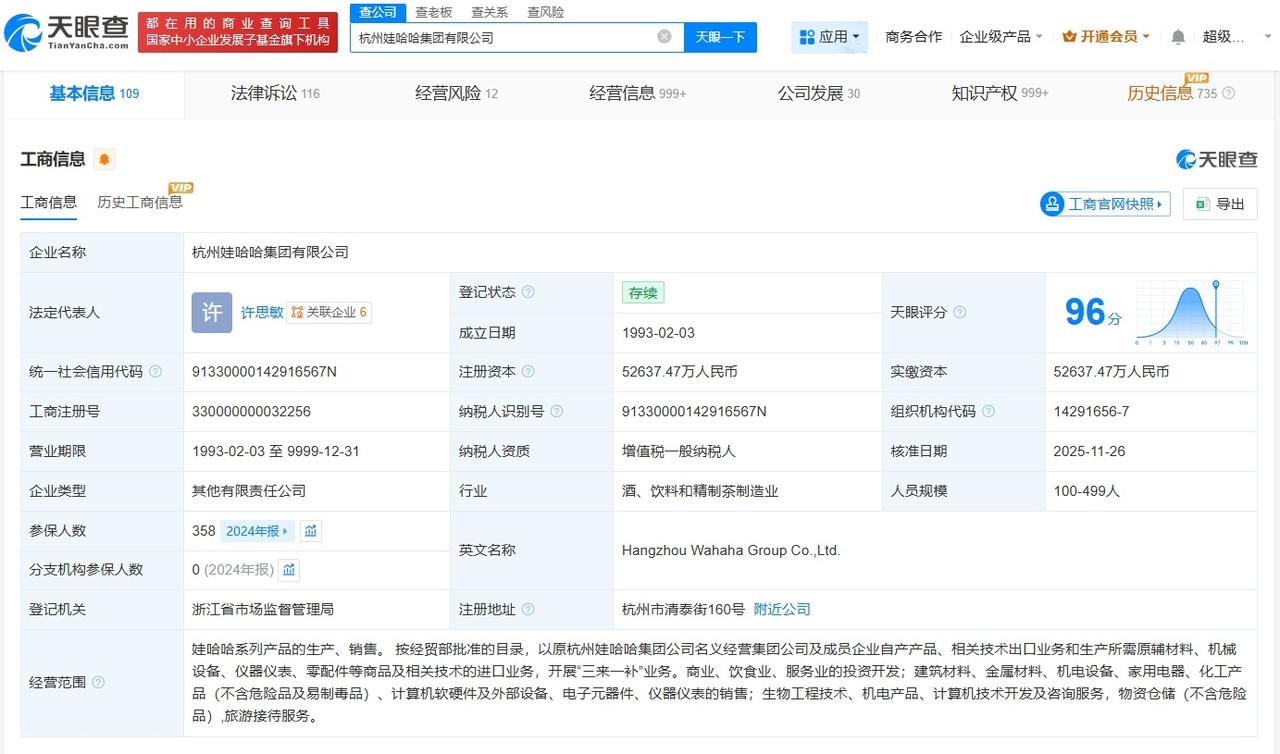
Task: Switch to the 查风险 search tab
Action: (545, 12)
